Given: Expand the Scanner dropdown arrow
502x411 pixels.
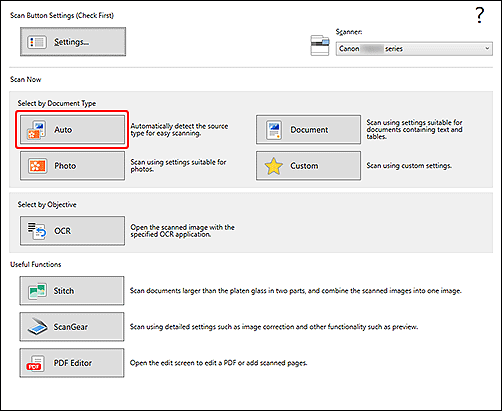Looking at the screenshot, I should [x=487, y=49].
